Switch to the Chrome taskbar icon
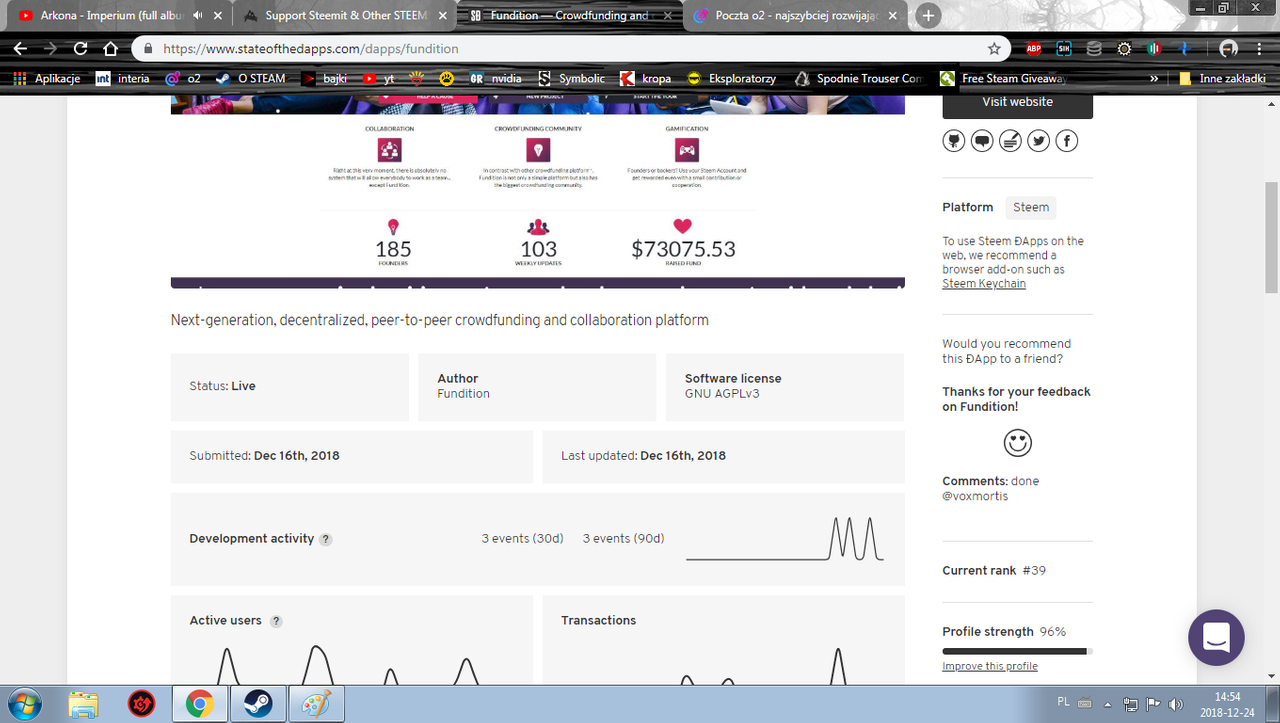 coord(200,704)
